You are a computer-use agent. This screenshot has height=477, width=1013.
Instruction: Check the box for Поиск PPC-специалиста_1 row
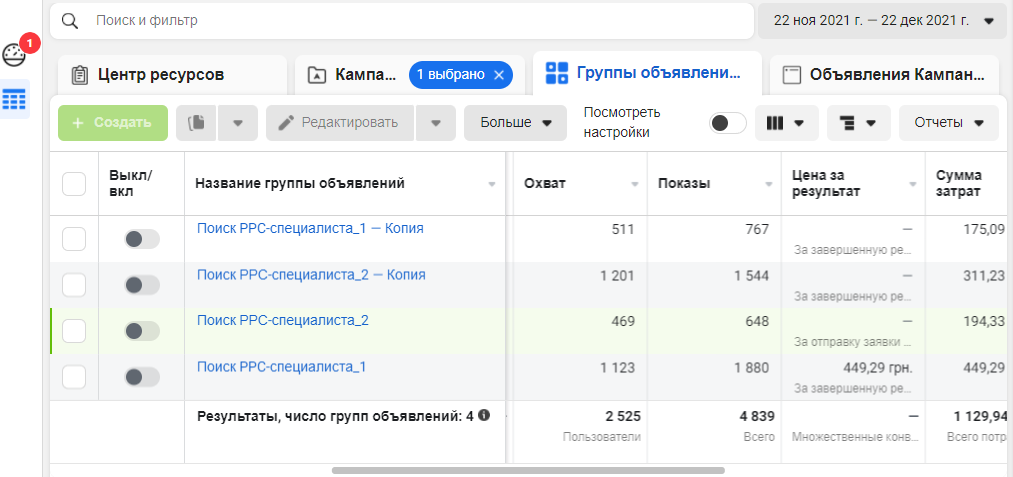pyautogui.click(x=74, y=377)
